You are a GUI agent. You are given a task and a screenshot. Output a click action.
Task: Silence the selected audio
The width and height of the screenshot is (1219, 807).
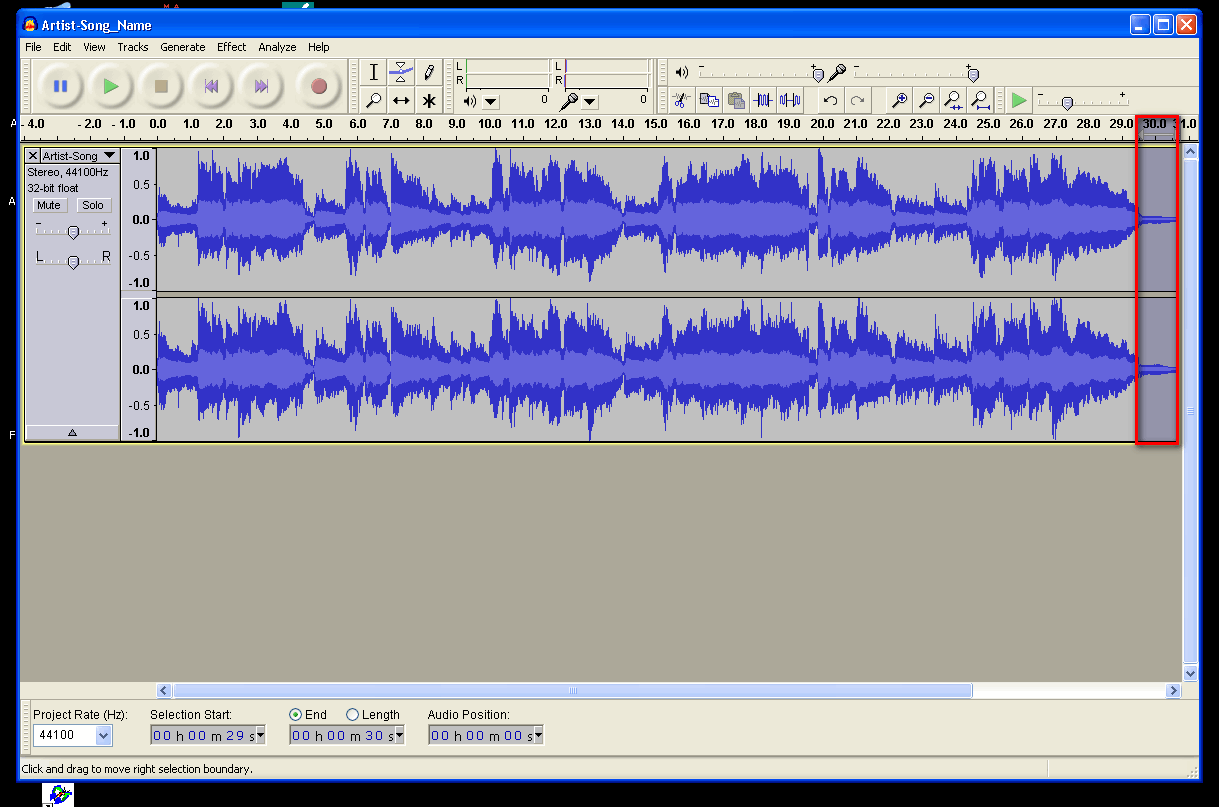point(790,100)
